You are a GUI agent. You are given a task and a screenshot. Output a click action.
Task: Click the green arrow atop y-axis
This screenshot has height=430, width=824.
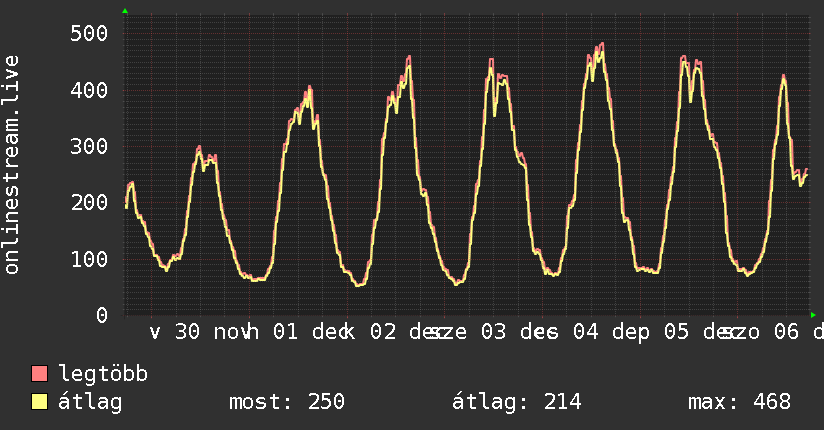pos(125,11)
